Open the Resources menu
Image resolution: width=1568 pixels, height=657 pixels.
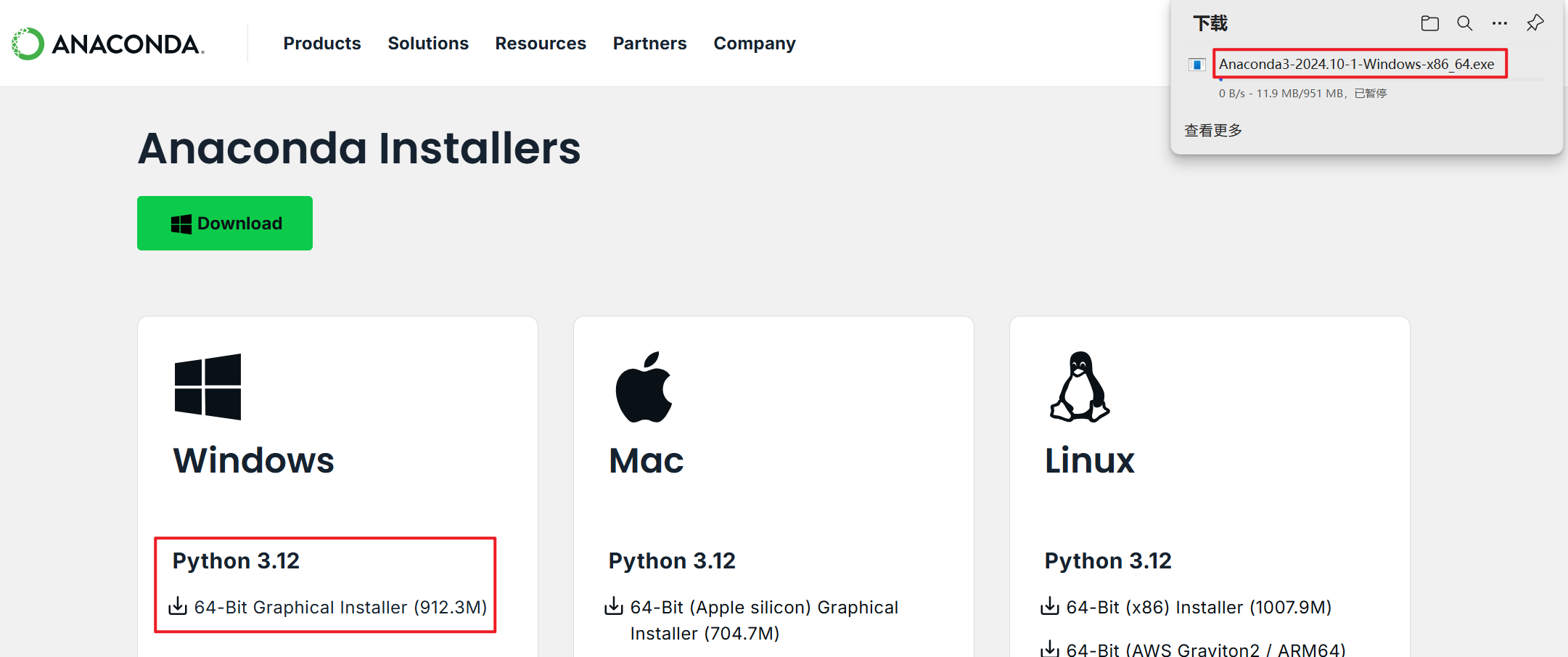coord(541,44)
